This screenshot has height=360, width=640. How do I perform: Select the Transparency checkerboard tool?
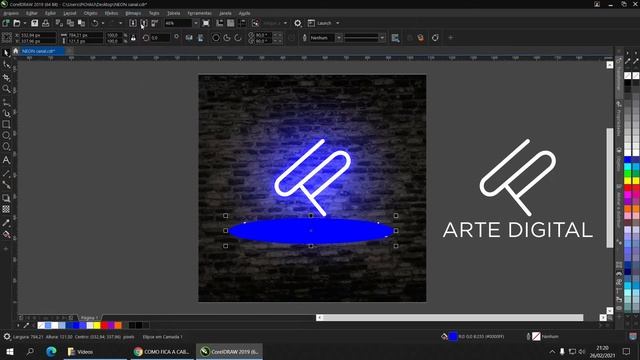point(6,209)
